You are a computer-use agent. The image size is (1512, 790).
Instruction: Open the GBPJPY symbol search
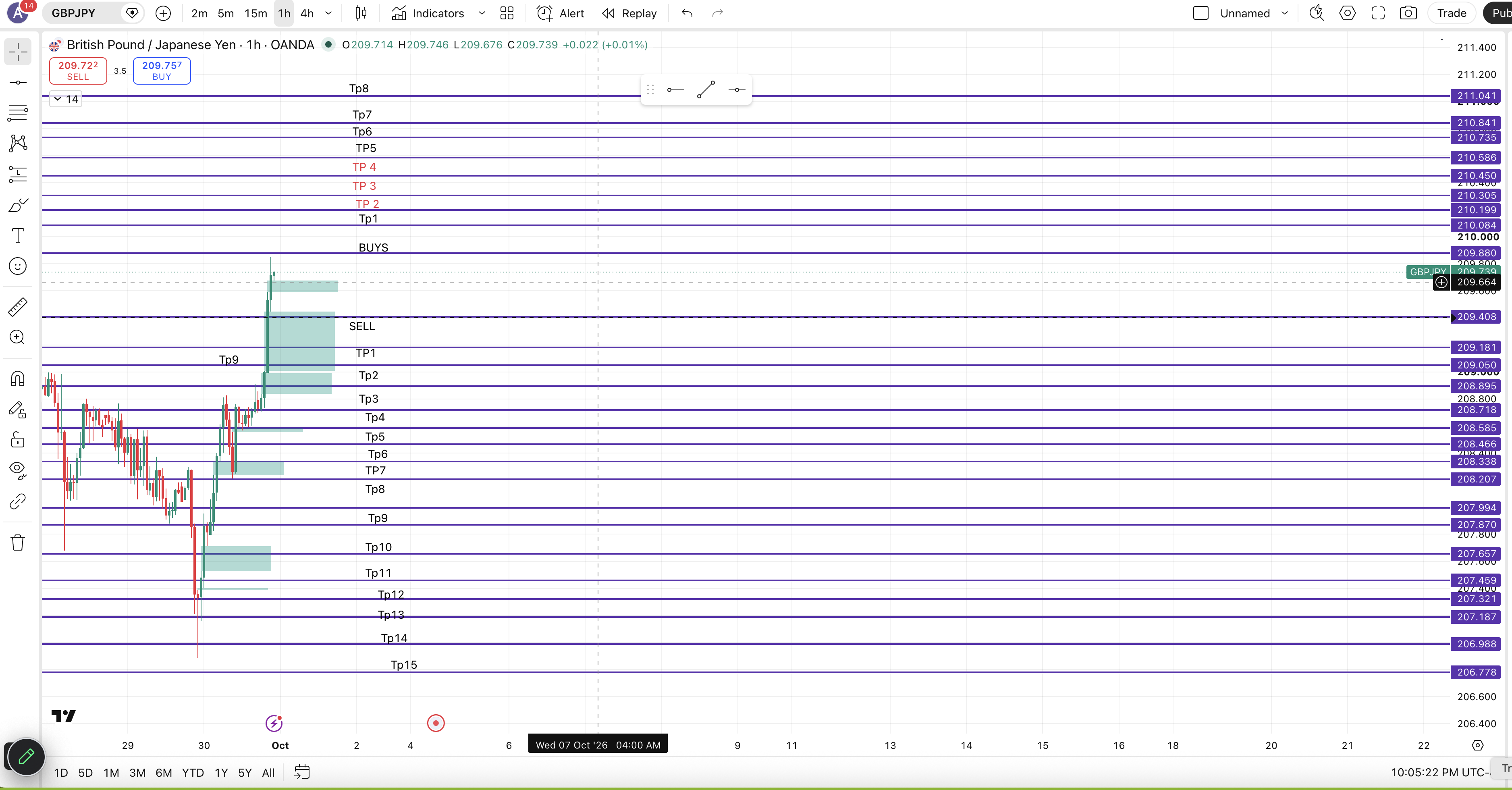pyautogui.click(x=73, y=13)
